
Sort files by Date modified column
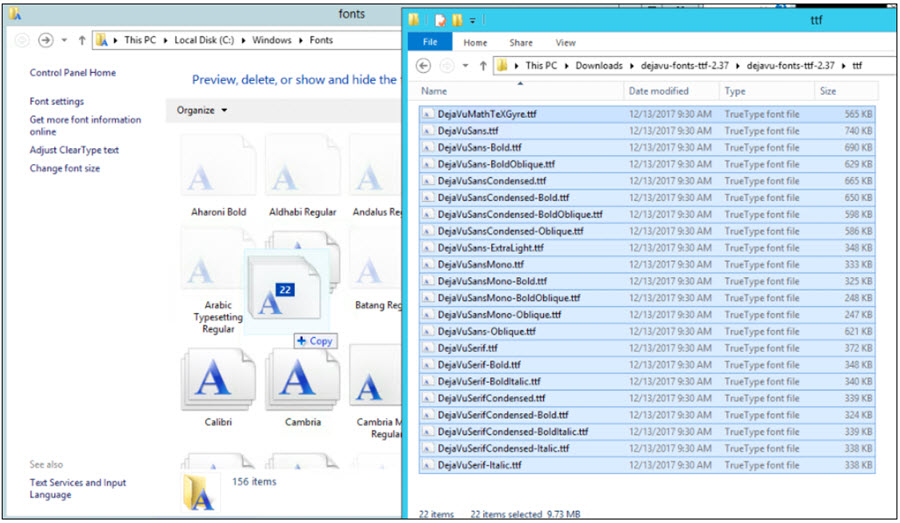click(658, 91)
